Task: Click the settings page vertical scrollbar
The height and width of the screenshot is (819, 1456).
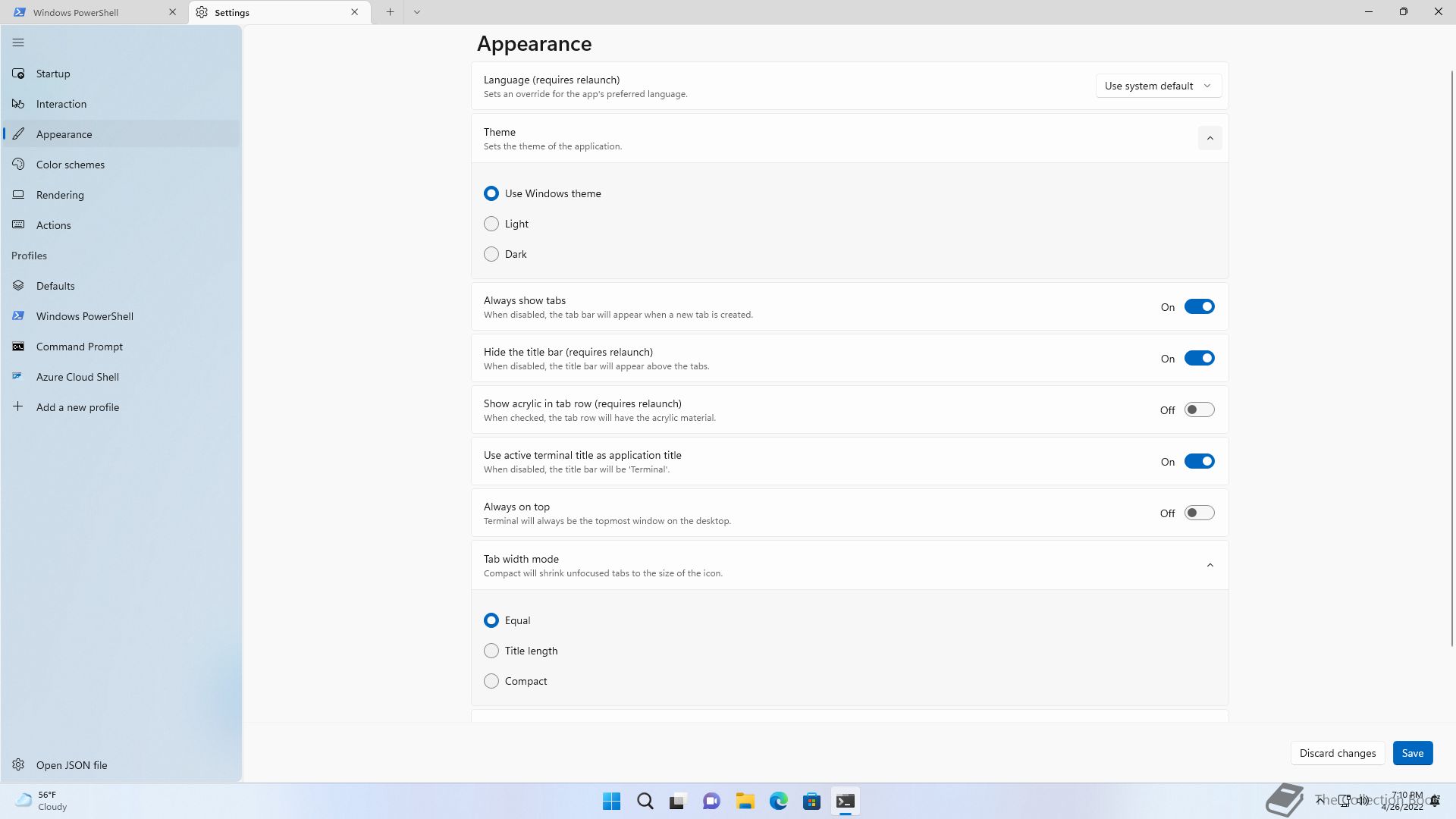Action: [x=1451, y=358]
